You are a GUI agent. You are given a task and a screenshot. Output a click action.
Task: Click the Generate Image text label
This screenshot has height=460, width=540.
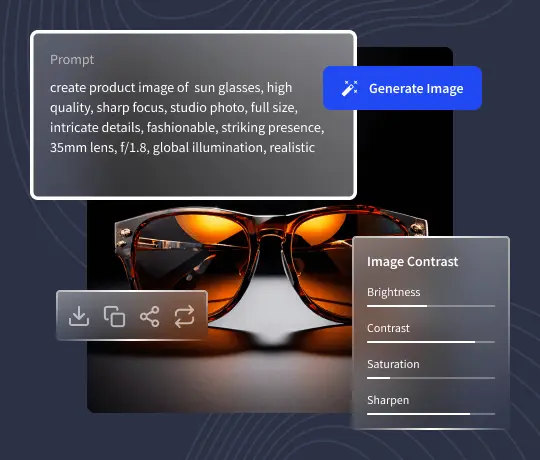416,88
